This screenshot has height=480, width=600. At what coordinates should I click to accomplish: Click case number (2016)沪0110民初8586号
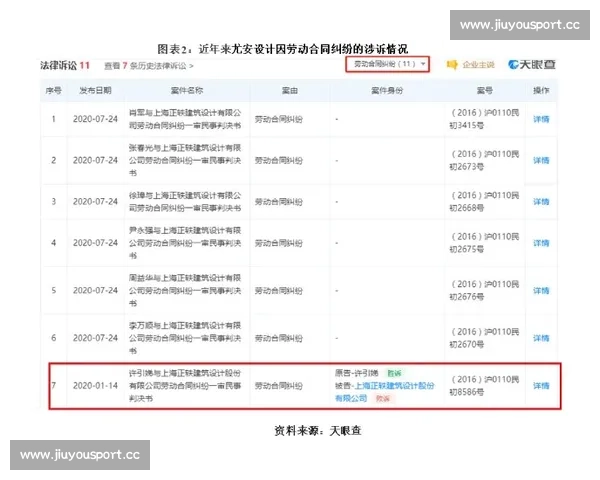point(484,385)
